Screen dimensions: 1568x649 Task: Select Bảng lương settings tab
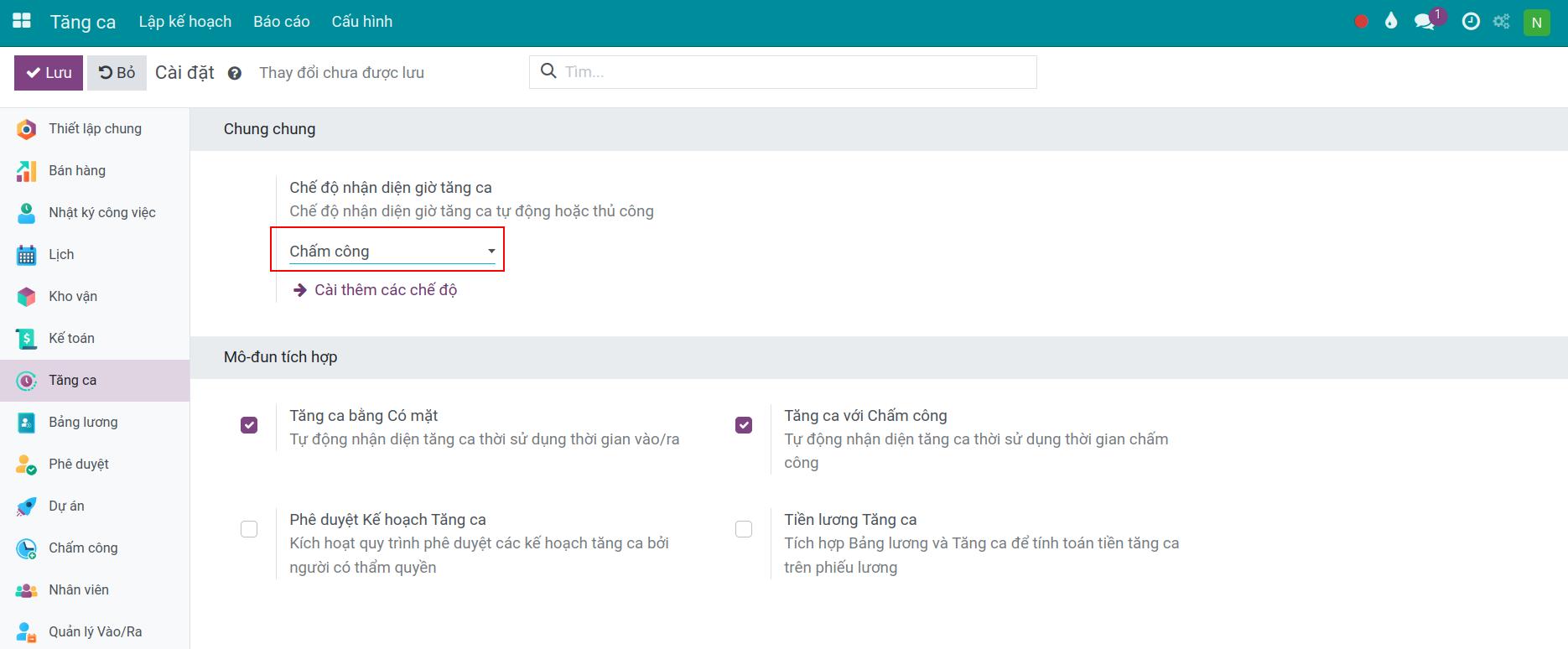pos(95,423)
